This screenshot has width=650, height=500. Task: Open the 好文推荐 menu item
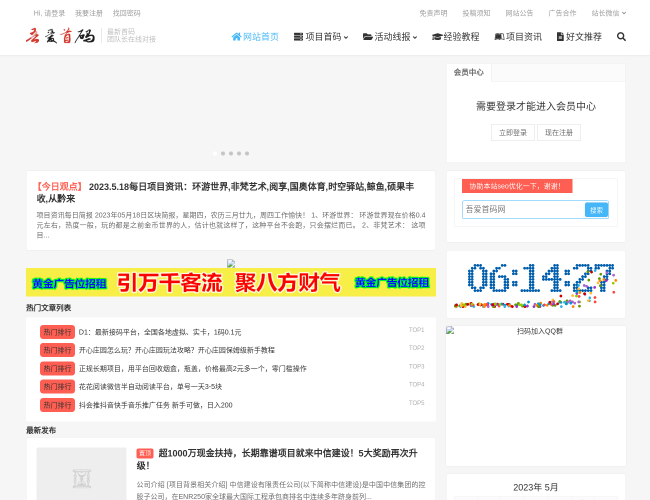(x=579, y=37)
